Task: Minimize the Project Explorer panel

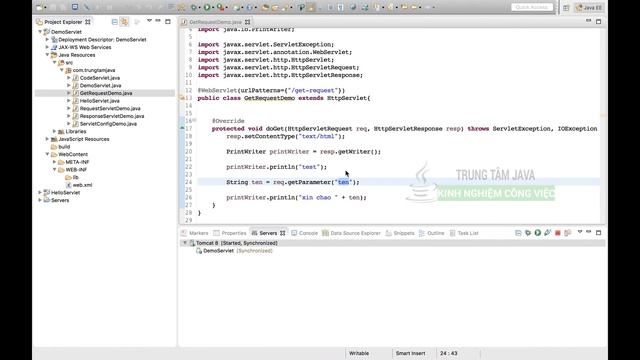Action: tap(158, 21)
